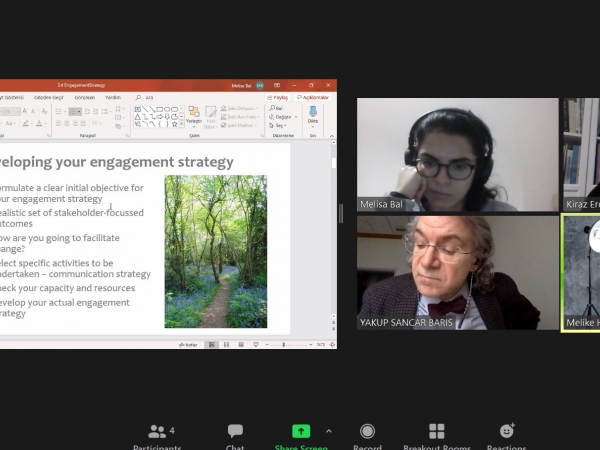Start slideshow from status bar icon
This screenshot has height=450, width=600.
[256, 345]
